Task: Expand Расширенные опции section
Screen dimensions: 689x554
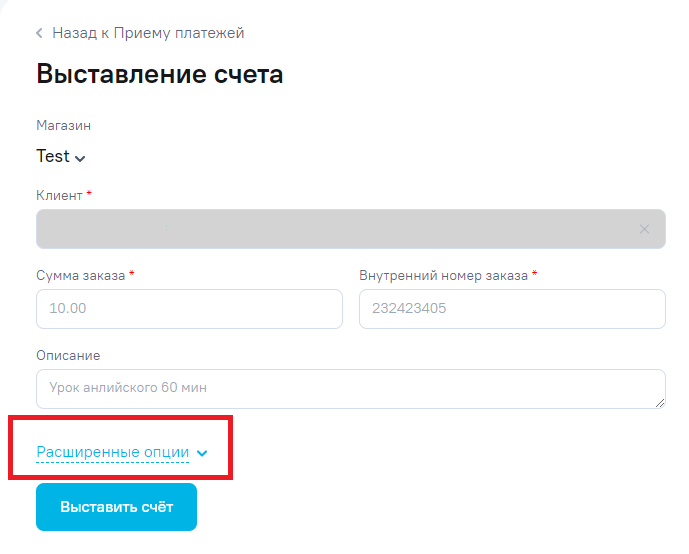Action: [x=112, y=452]
